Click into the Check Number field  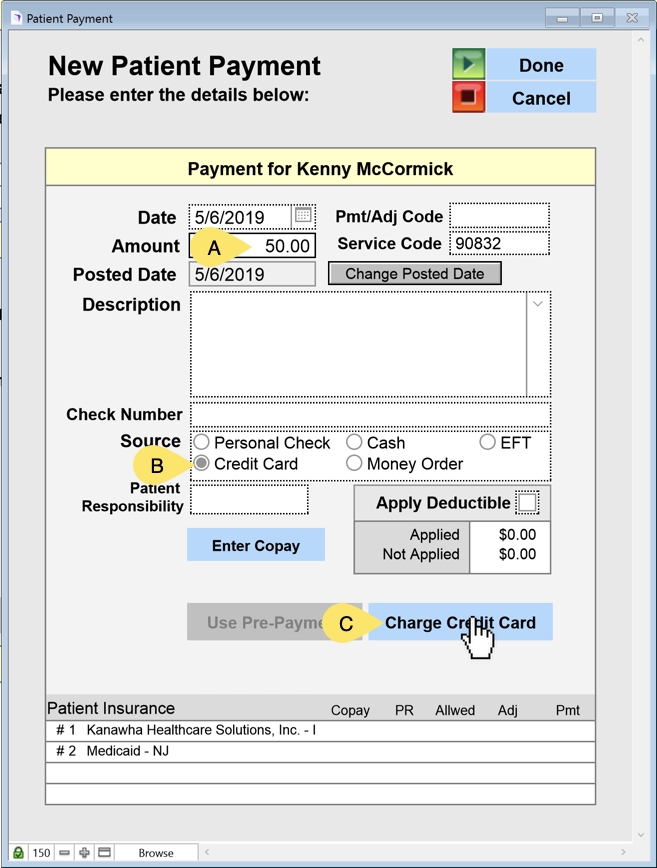point(370,414)
